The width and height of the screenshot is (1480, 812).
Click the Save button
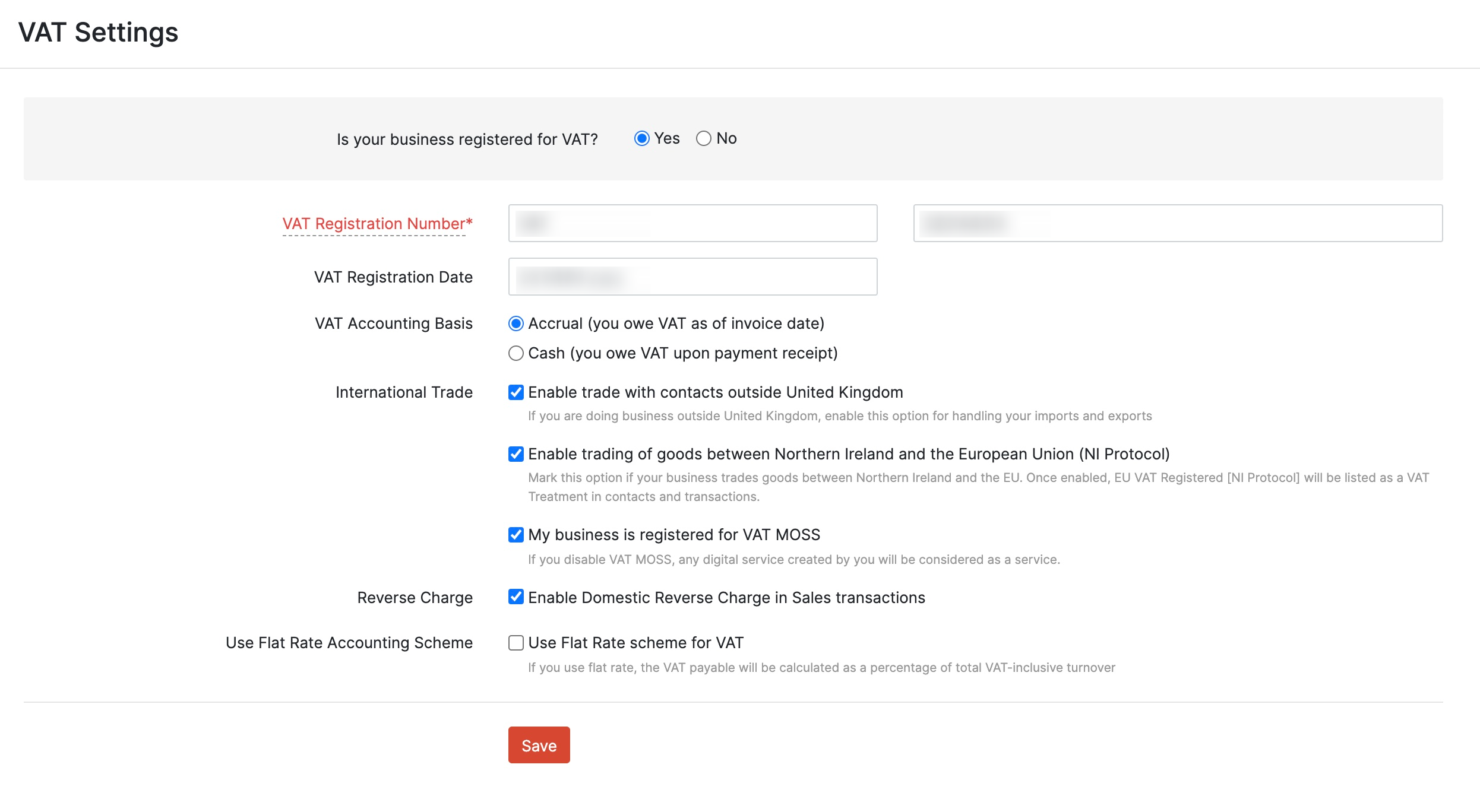(538, 745)
